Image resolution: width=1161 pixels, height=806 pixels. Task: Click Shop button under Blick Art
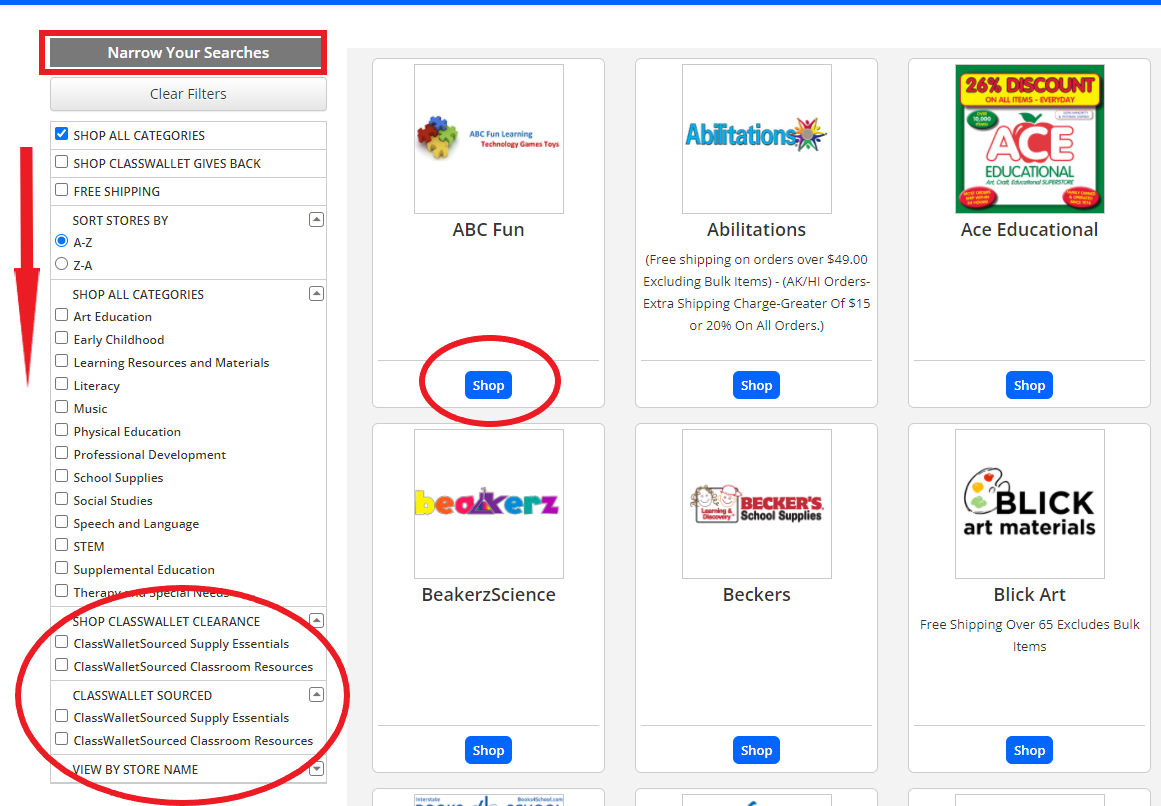(1029, 750)
